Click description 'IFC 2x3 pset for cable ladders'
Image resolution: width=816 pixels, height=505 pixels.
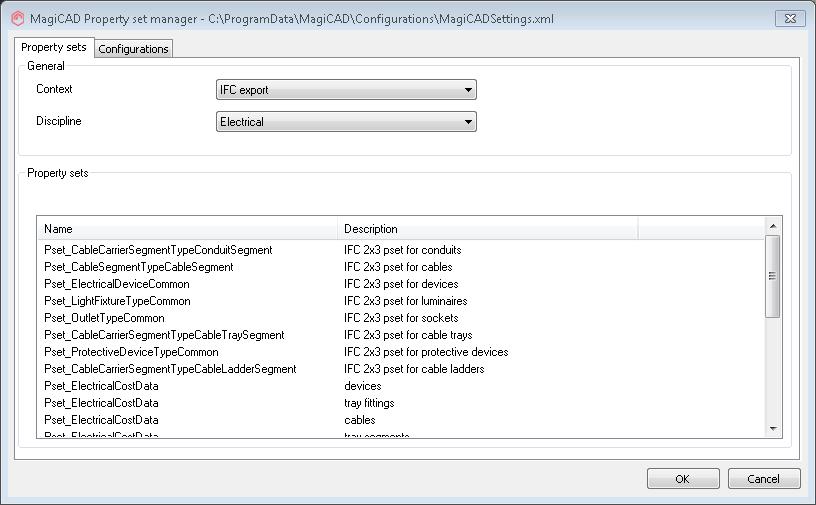pyautogui.click(x=414, y=369)
